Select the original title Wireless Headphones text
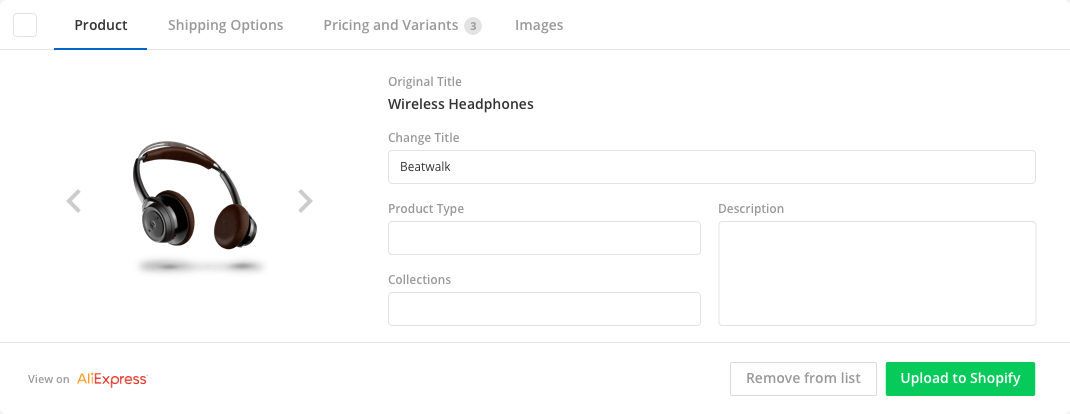The width and height of the screenshot is (1070, 414). pyautogui.click(x=460, y=104)
